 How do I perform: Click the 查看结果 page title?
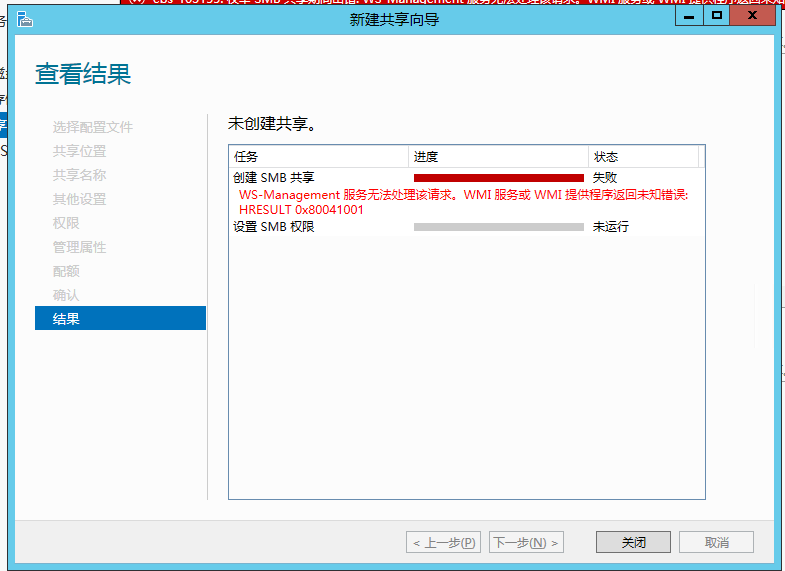click(x=83, y=74)
